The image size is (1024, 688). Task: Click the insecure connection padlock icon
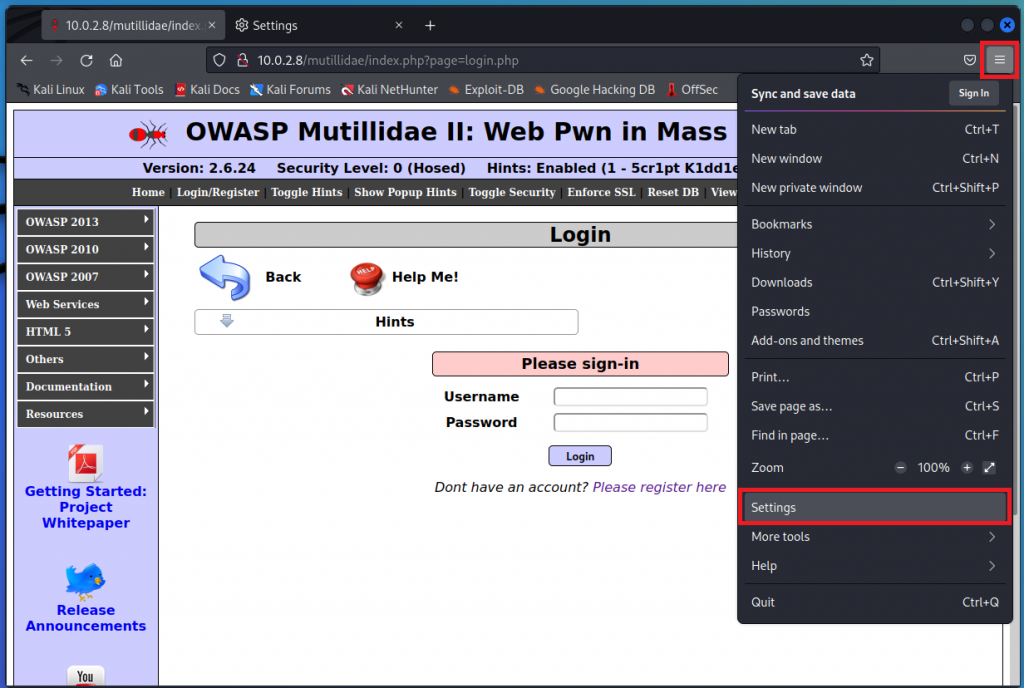[x=242, y=60]
